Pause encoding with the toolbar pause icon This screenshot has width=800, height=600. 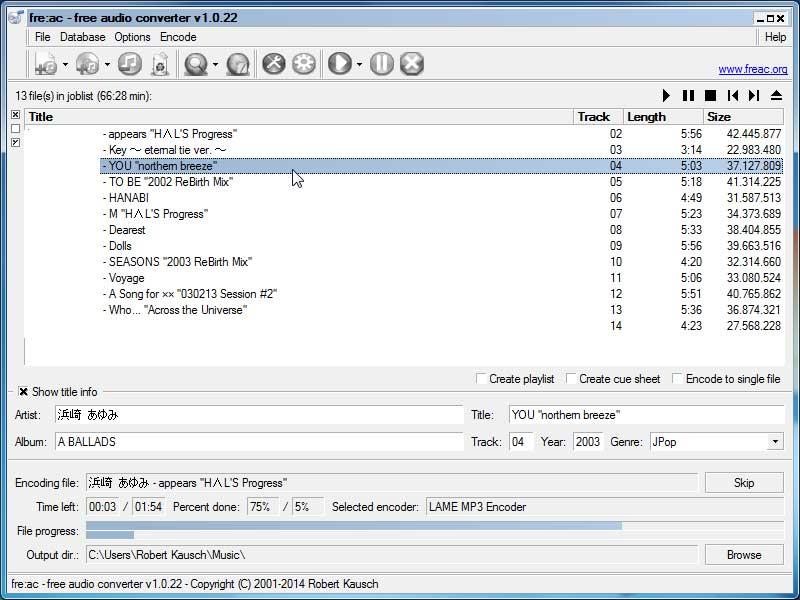(x=382, y=64)
